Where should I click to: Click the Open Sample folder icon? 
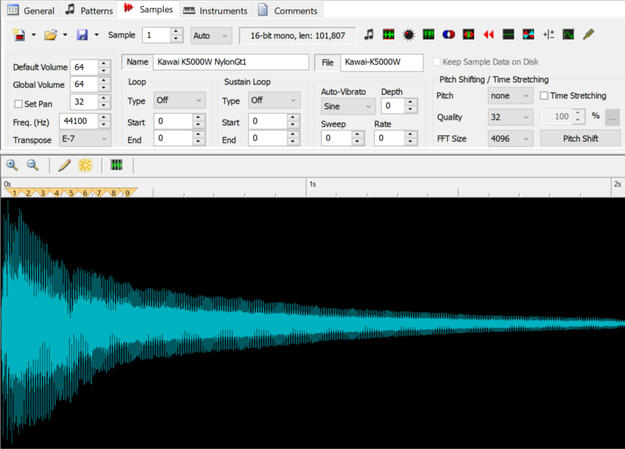(50, 35)
